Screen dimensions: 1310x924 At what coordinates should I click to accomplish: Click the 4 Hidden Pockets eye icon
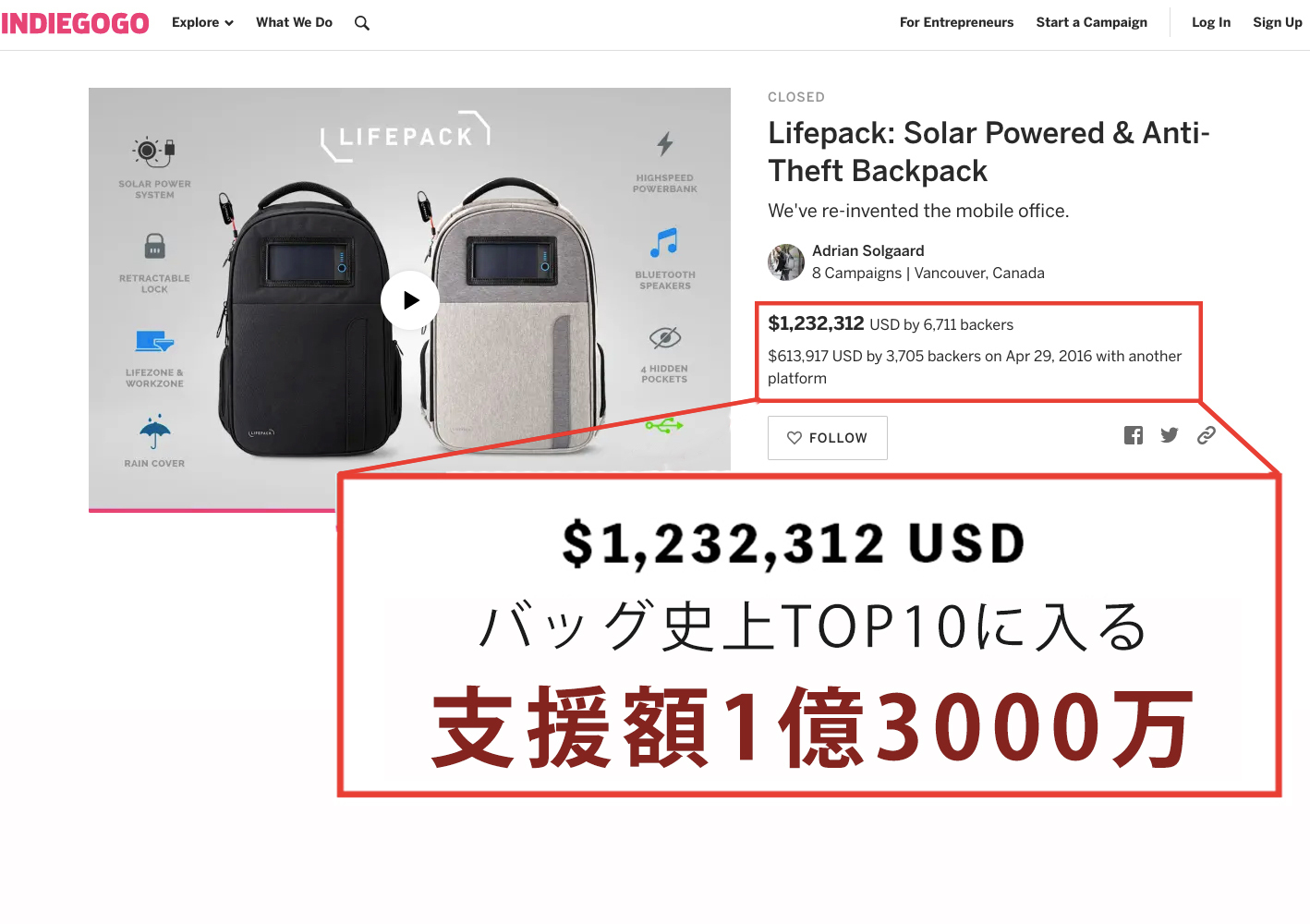665,338
